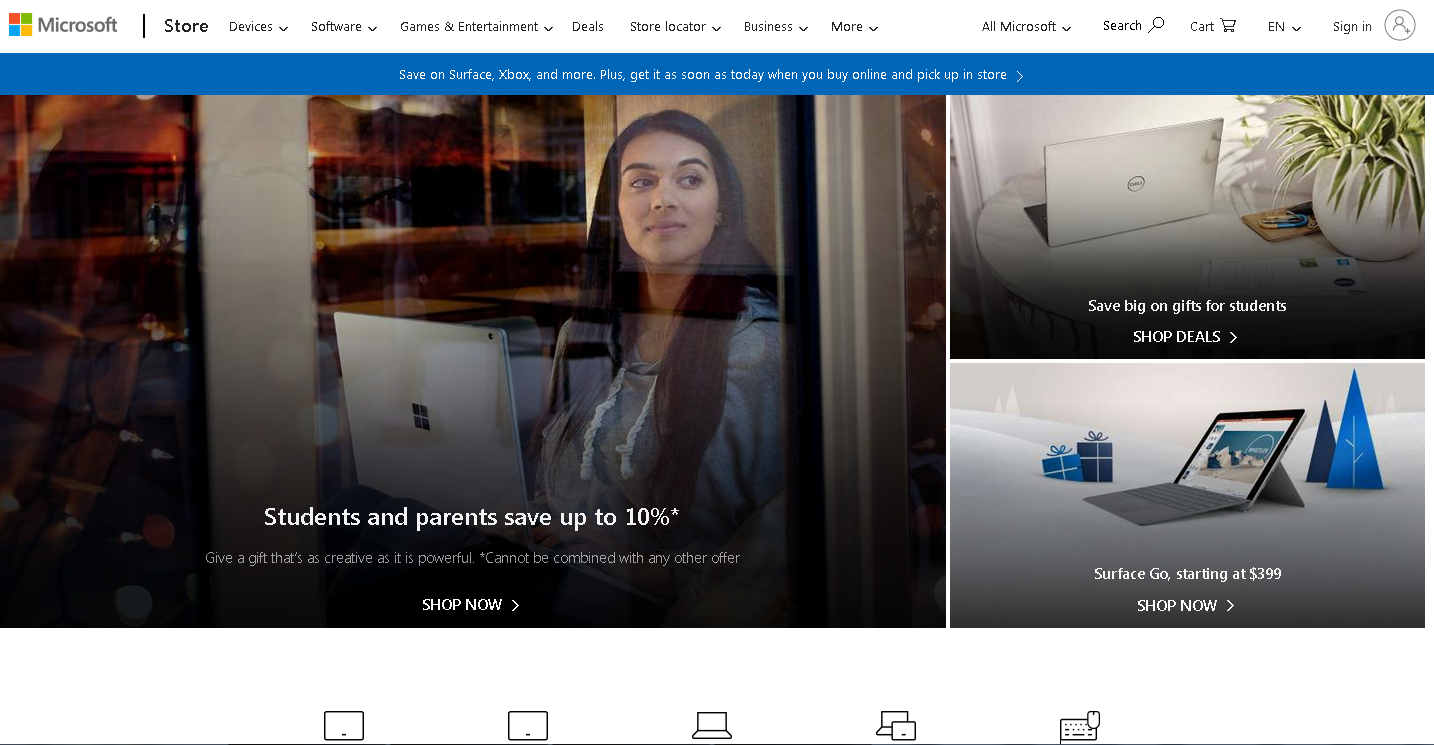Select the laptop category icon

click(711, 726)
